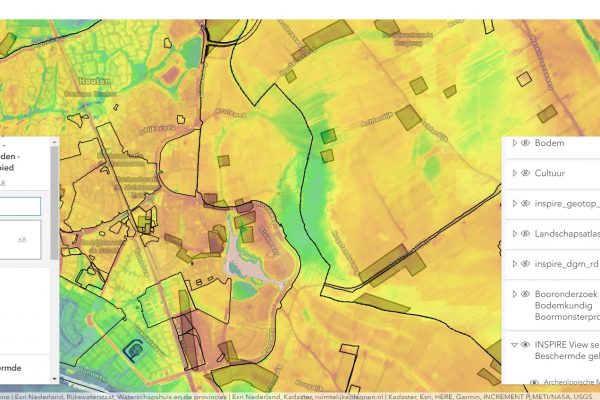
Task: Expand the Bodem layer group
Action: coord(514,143)
